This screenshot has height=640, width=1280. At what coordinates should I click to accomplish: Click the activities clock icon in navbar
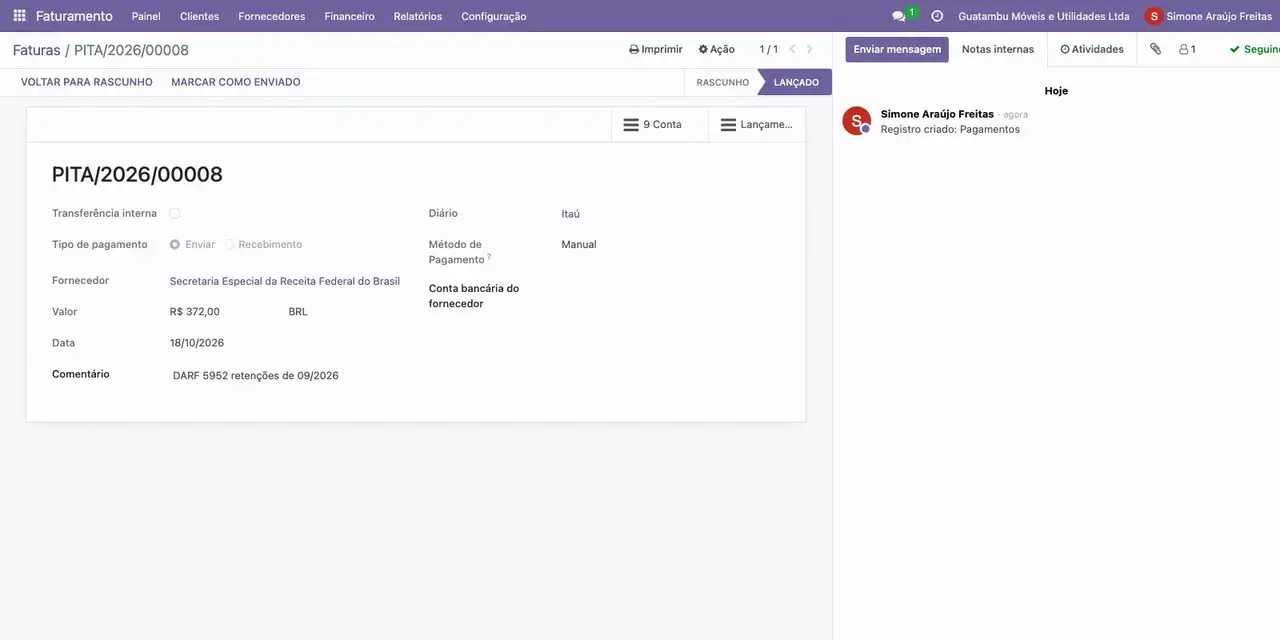pos(937,16)
